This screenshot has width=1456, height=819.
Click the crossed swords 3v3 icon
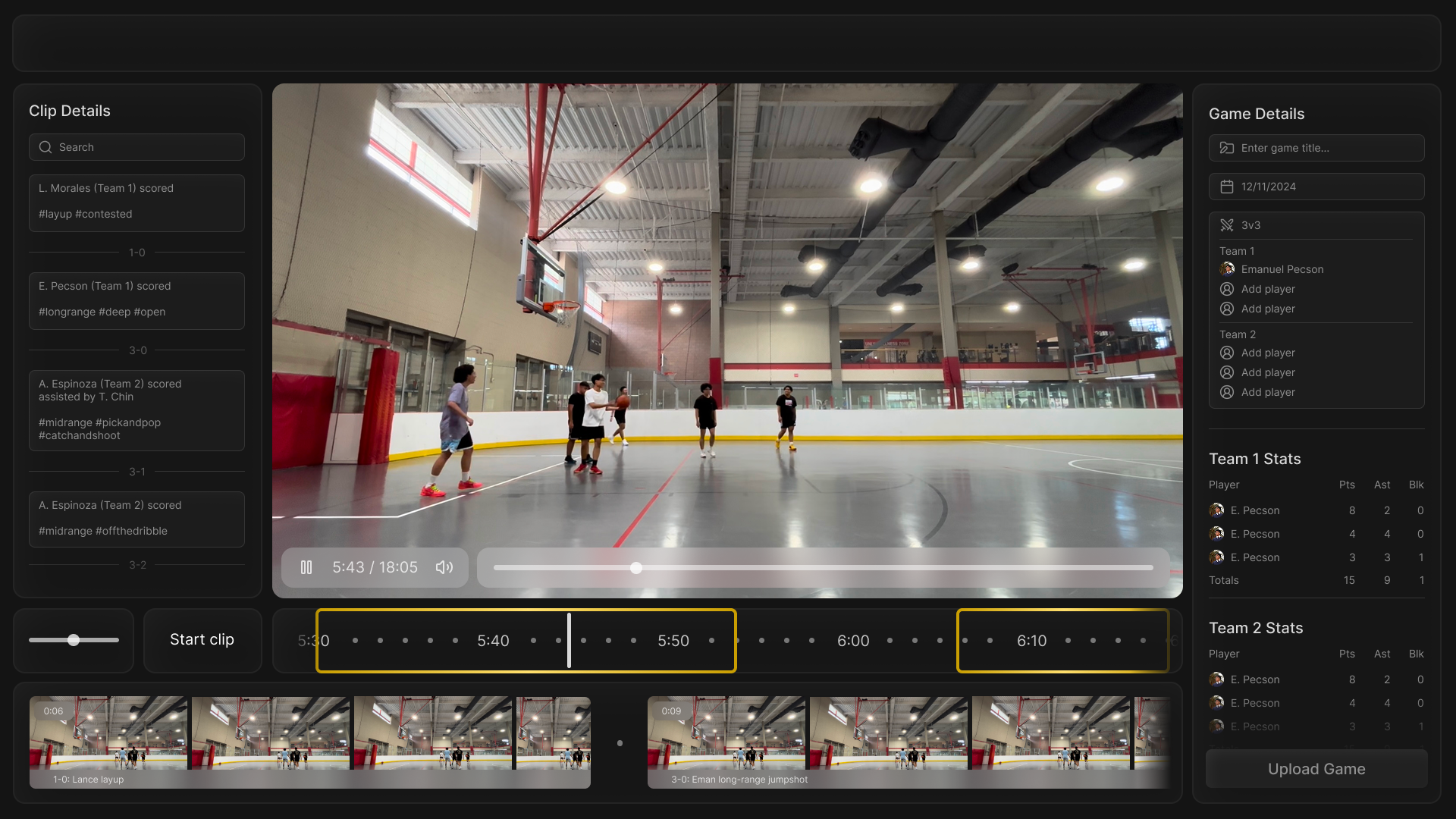(1226, 225)
